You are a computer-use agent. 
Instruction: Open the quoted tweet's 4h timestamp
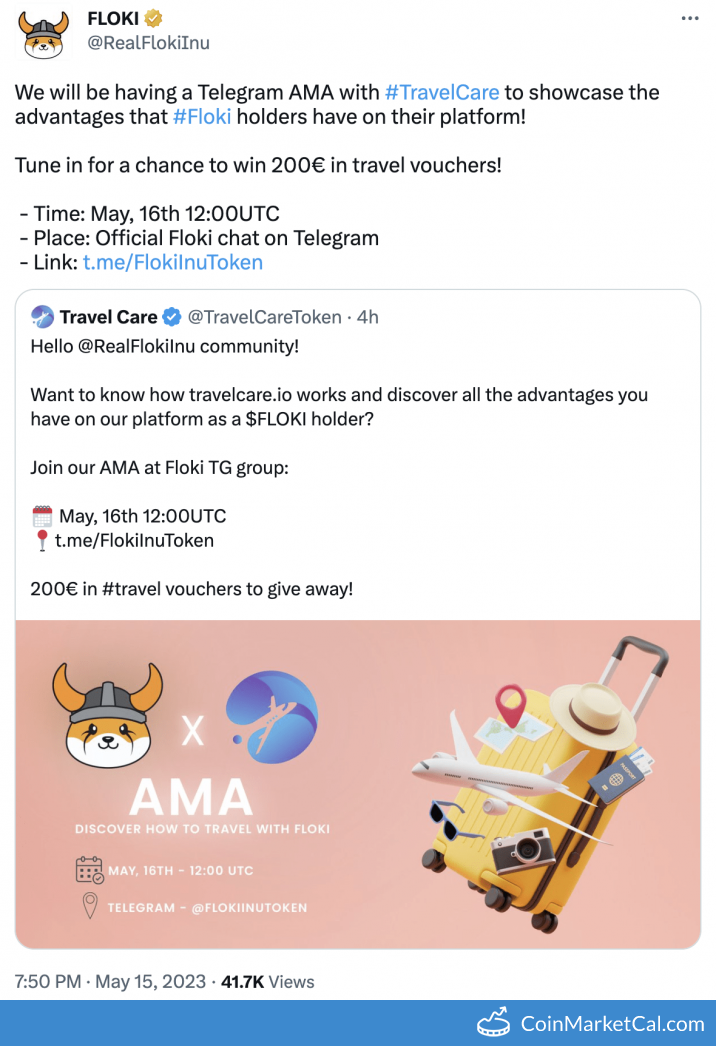point(368,317)
